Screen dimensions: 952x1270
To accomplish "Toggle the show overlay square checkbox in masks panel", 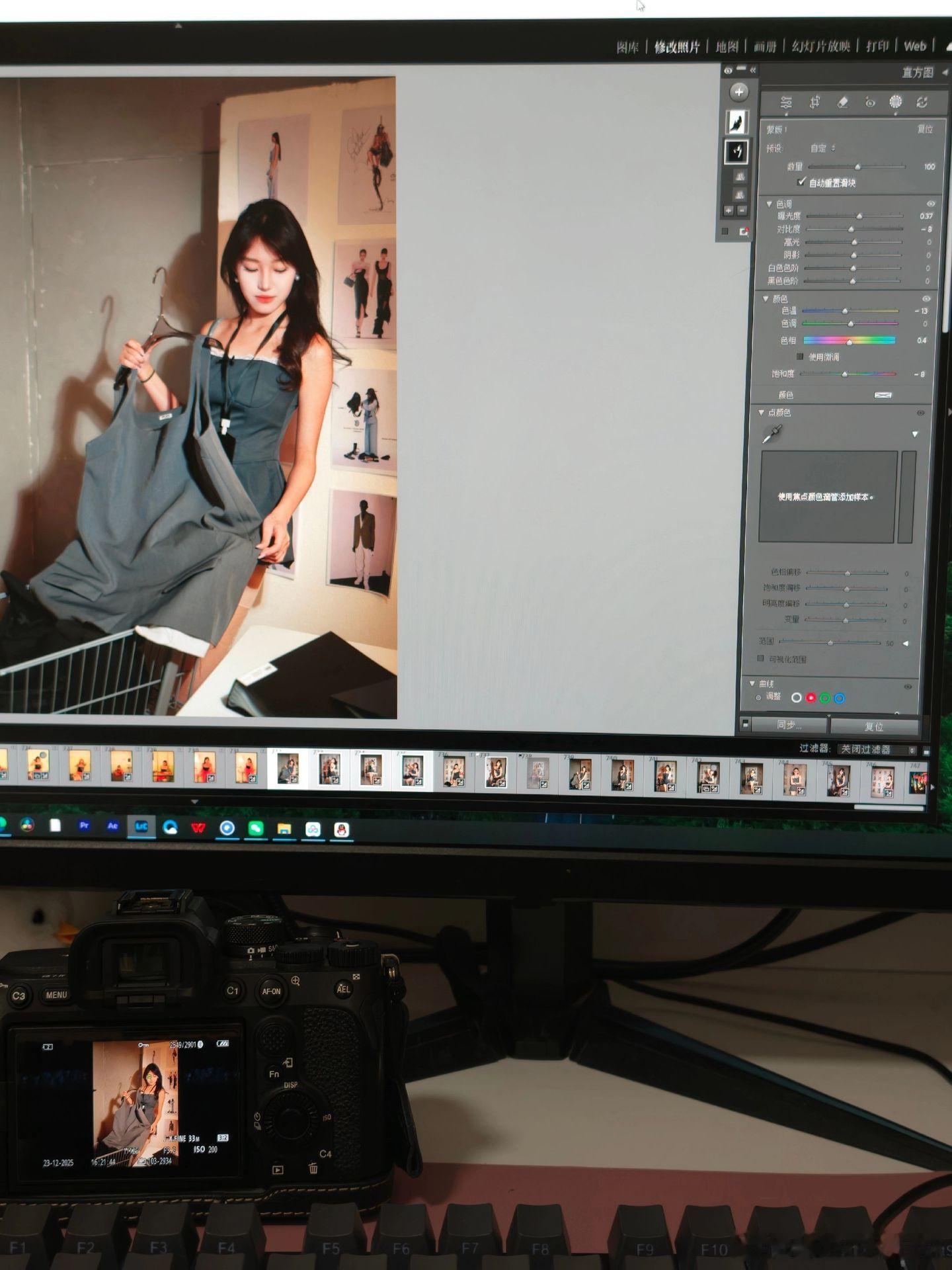I will click(725, 232).
